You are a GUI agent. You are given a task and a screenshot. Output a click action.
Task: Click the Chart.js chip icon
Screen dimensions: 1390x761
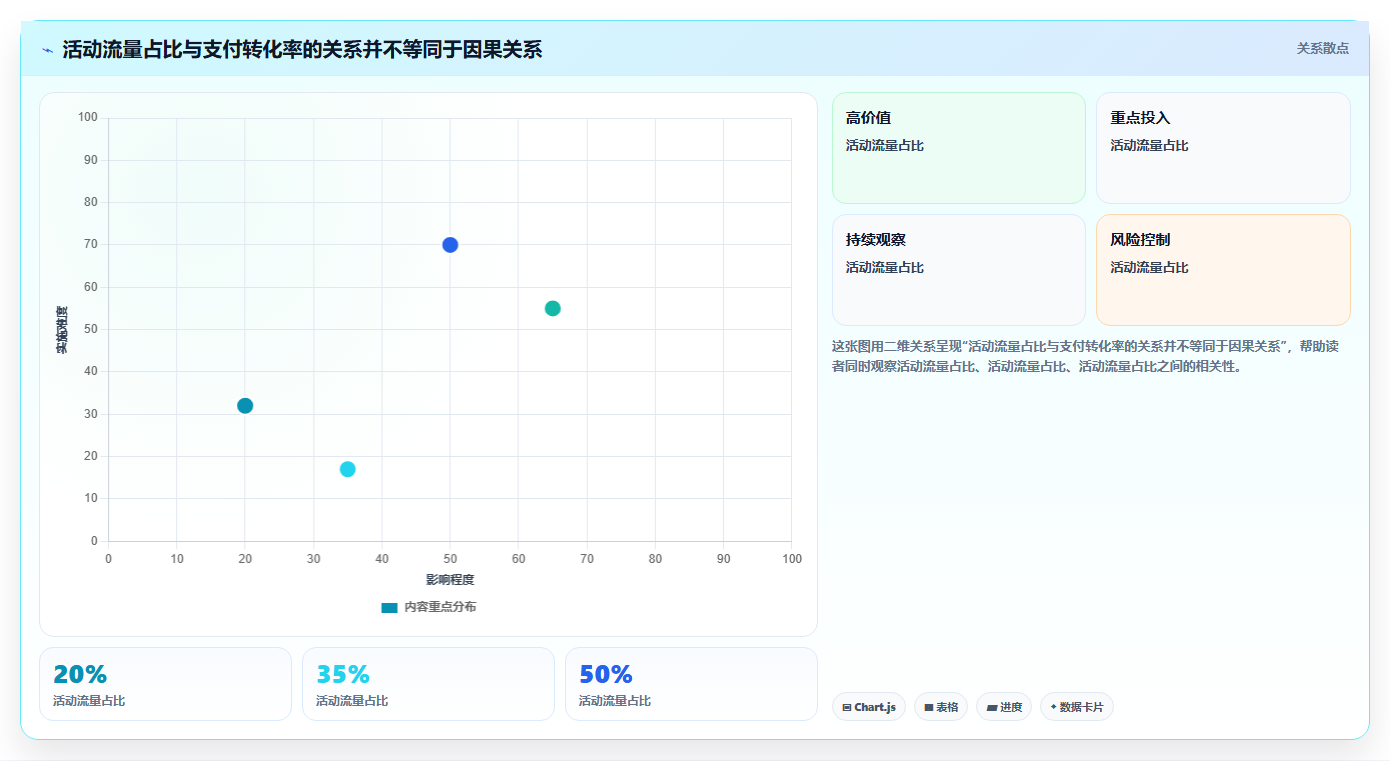click(847, 707)
